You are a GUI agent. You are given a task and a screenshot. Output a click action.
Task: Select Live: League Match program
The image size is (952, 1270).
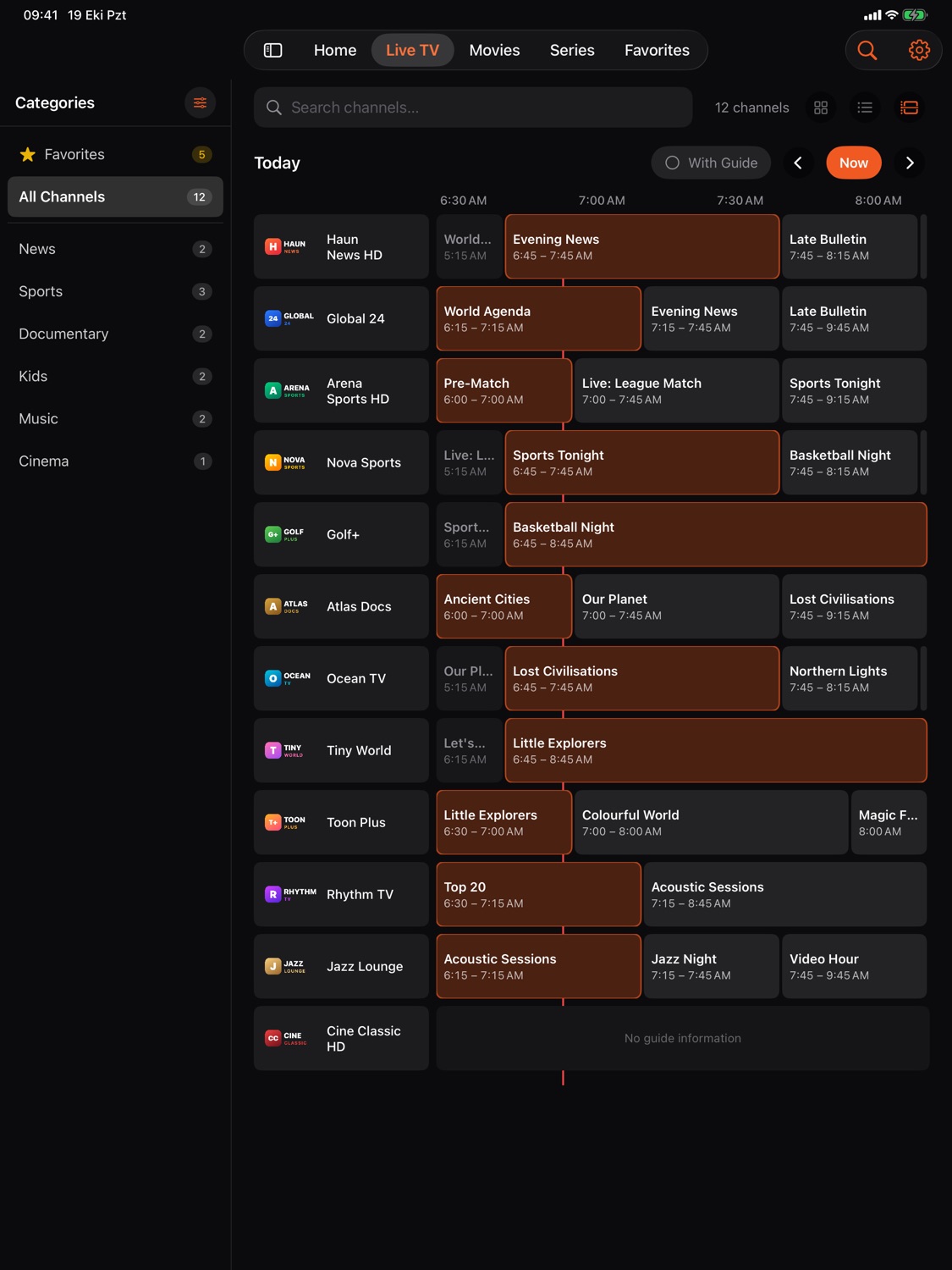(676, 390)
